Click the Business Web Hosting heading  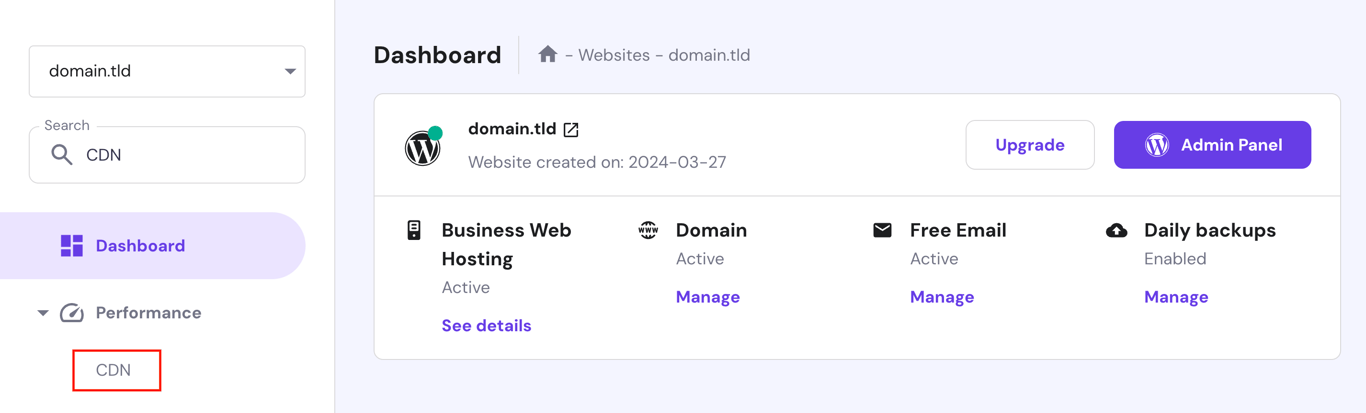pos(507,244)
